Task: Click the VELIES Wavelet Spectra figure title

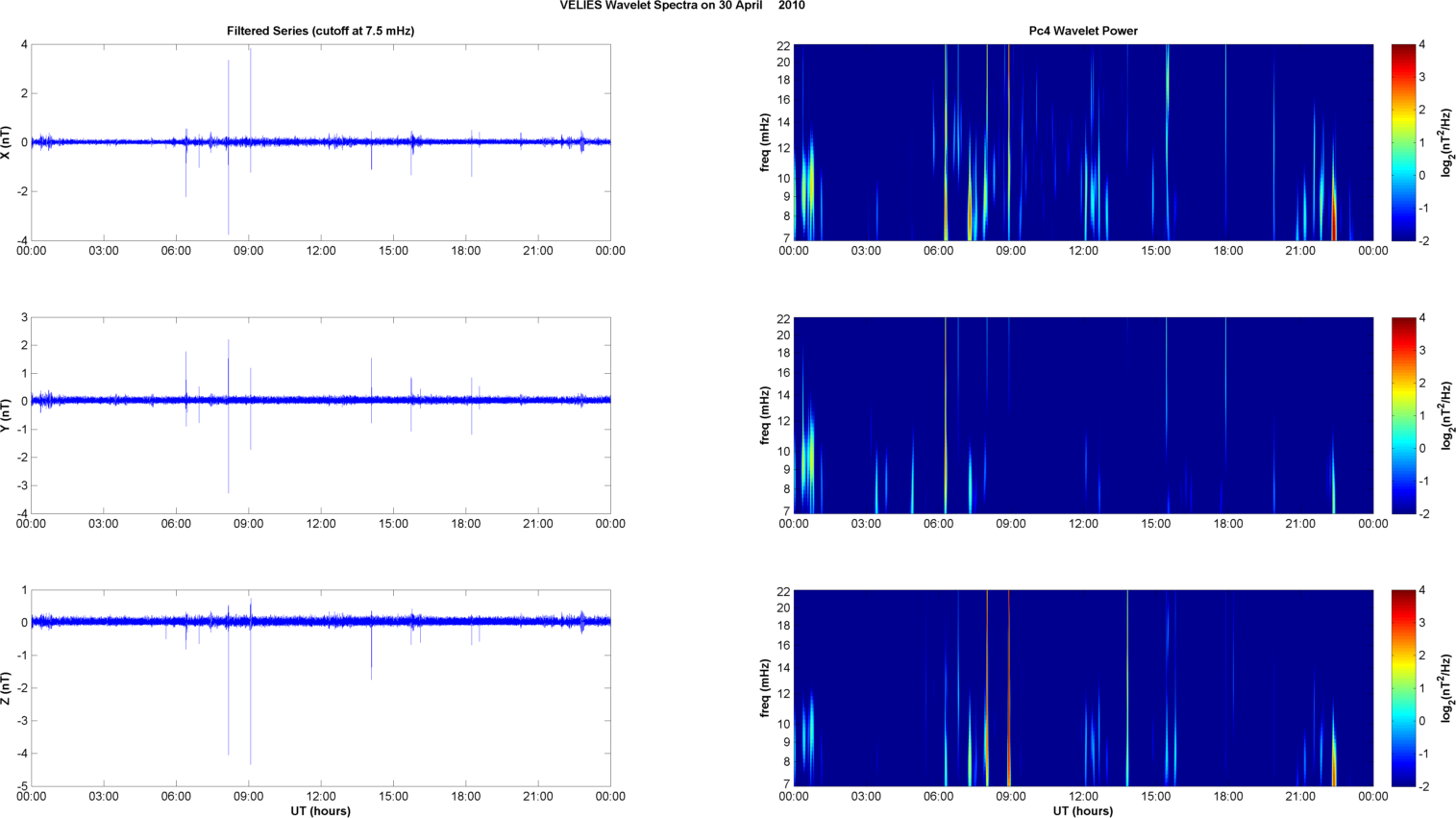Action: pyautogui.click(x=682, y=6)
